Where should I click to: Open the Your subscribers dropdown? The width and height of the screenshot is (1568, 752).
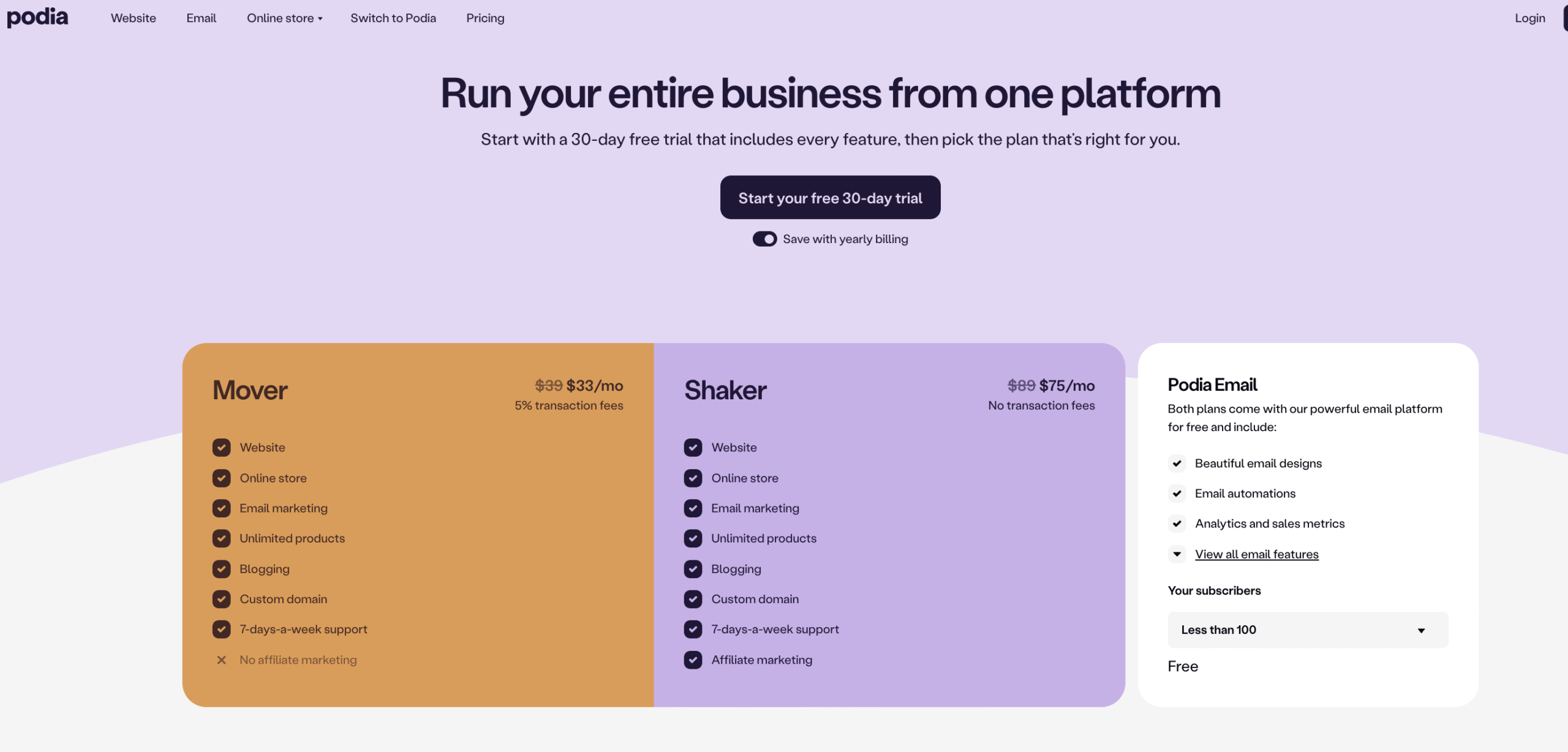pos(1308,630)
